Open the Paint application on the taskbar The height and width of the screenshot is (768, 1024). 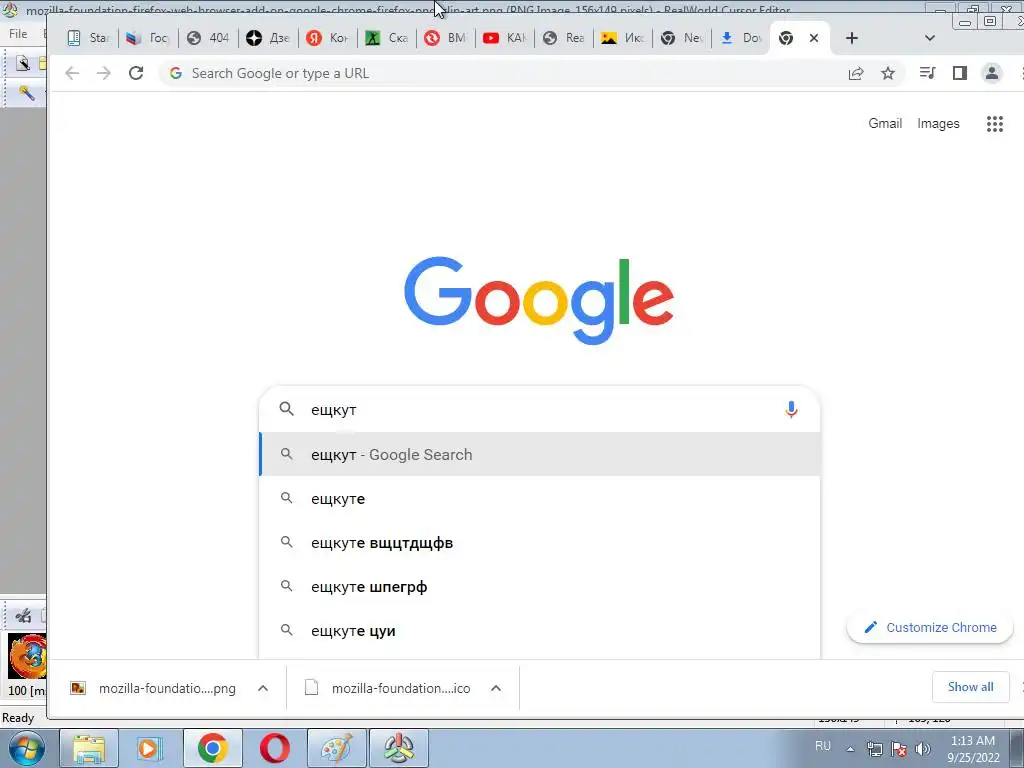337,748
